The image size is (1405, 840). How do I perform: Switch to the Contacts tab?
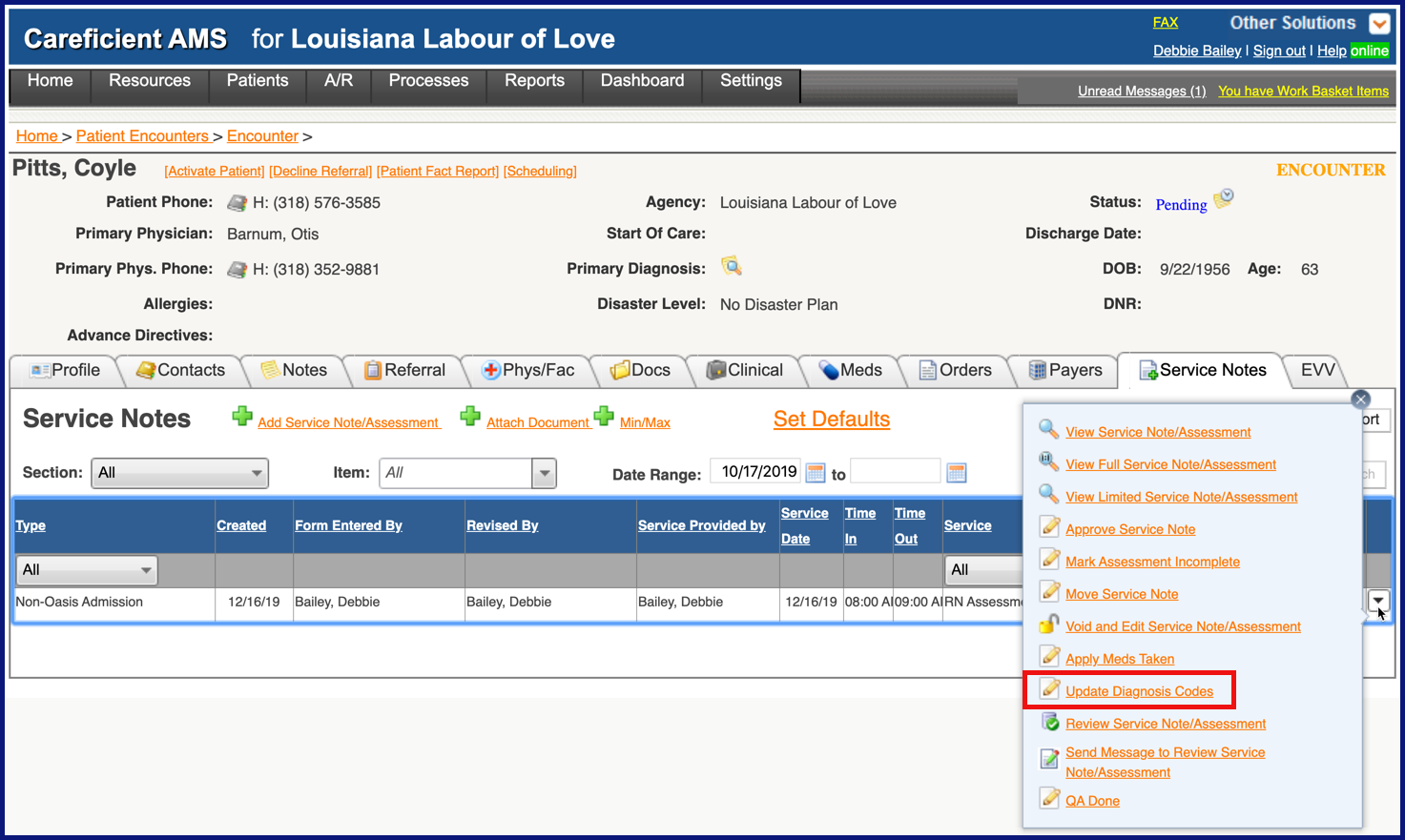tap(181, 370)
